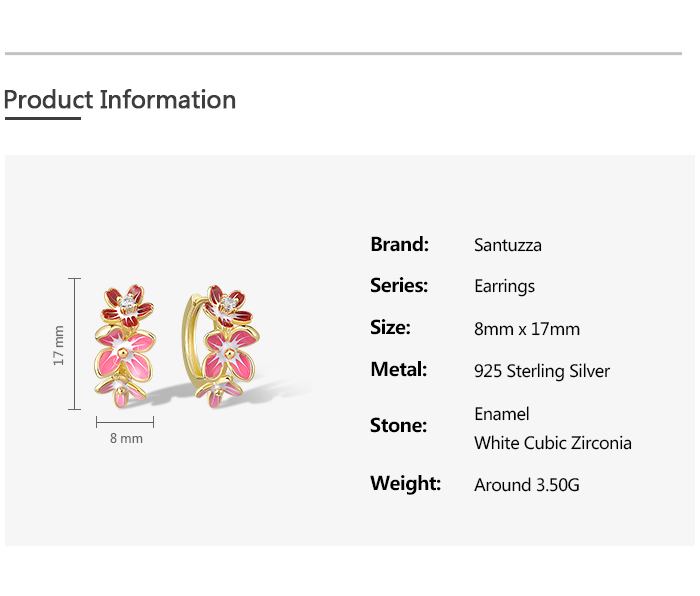Click the Enamel stone value
This screenshot has width=700, height=596.
(502, 414)
